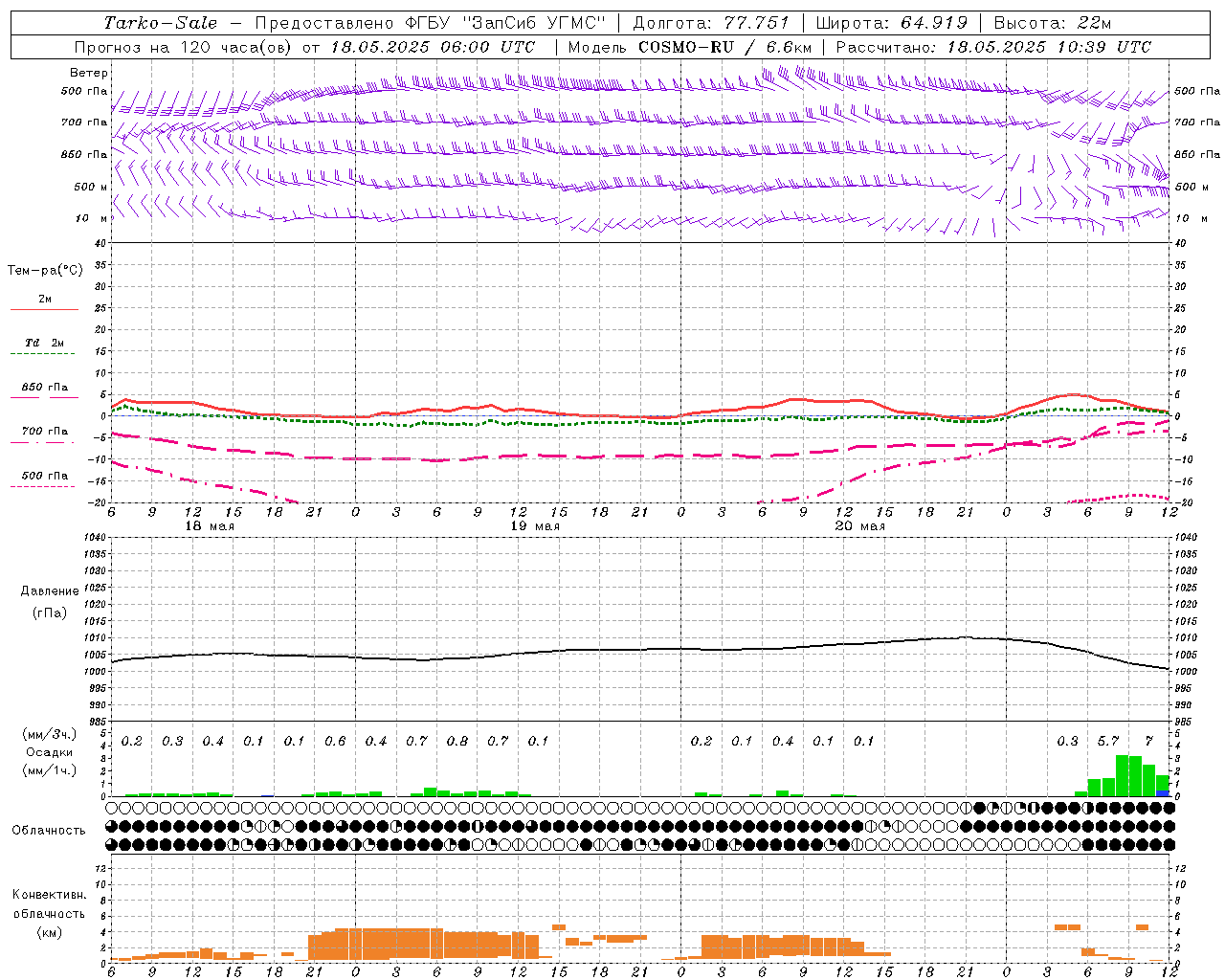
Task: Click the "Облачность" cloud cover label
Action: point(49,831)
